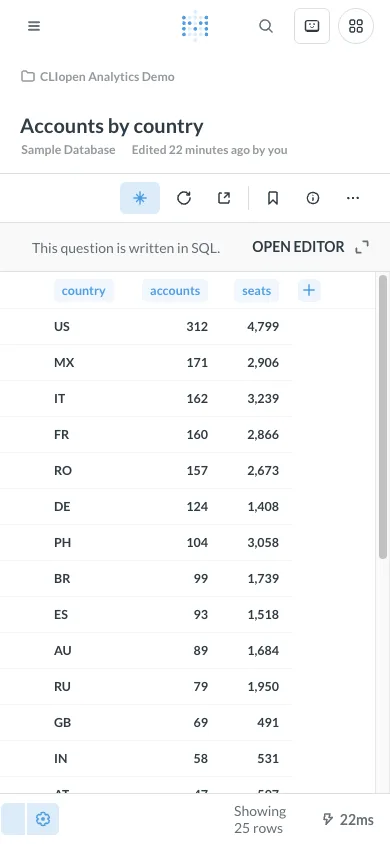Click the Metabase logo
This screenshot has width=390, height=844.
click(195, 26)
